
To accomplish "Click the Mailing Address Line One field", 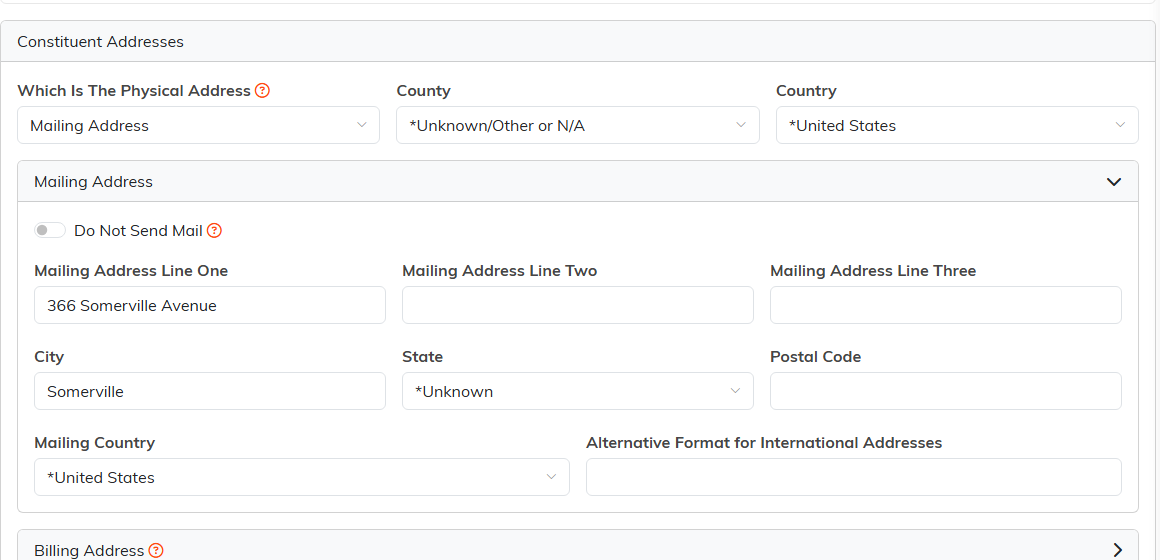I will click(209, 305).
